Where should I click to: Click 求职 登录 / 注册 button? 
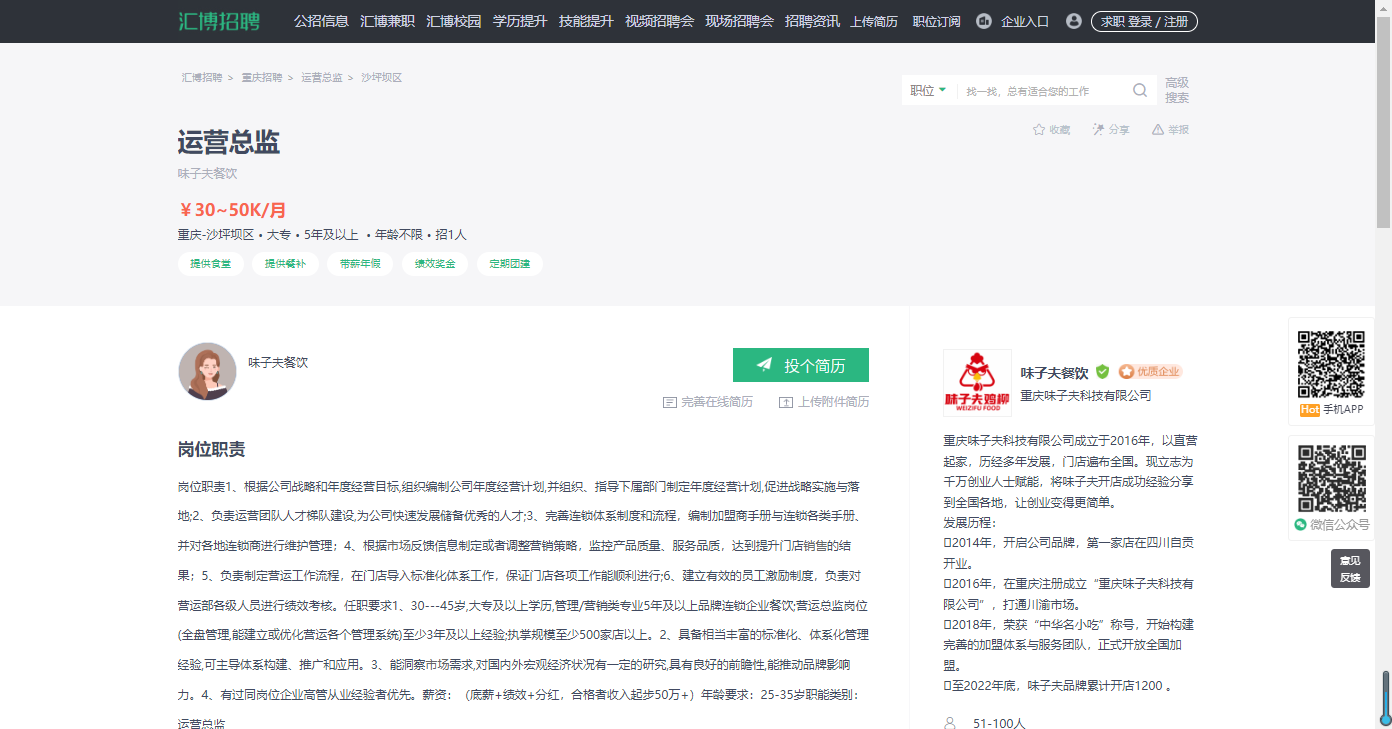pos(1144,21)
